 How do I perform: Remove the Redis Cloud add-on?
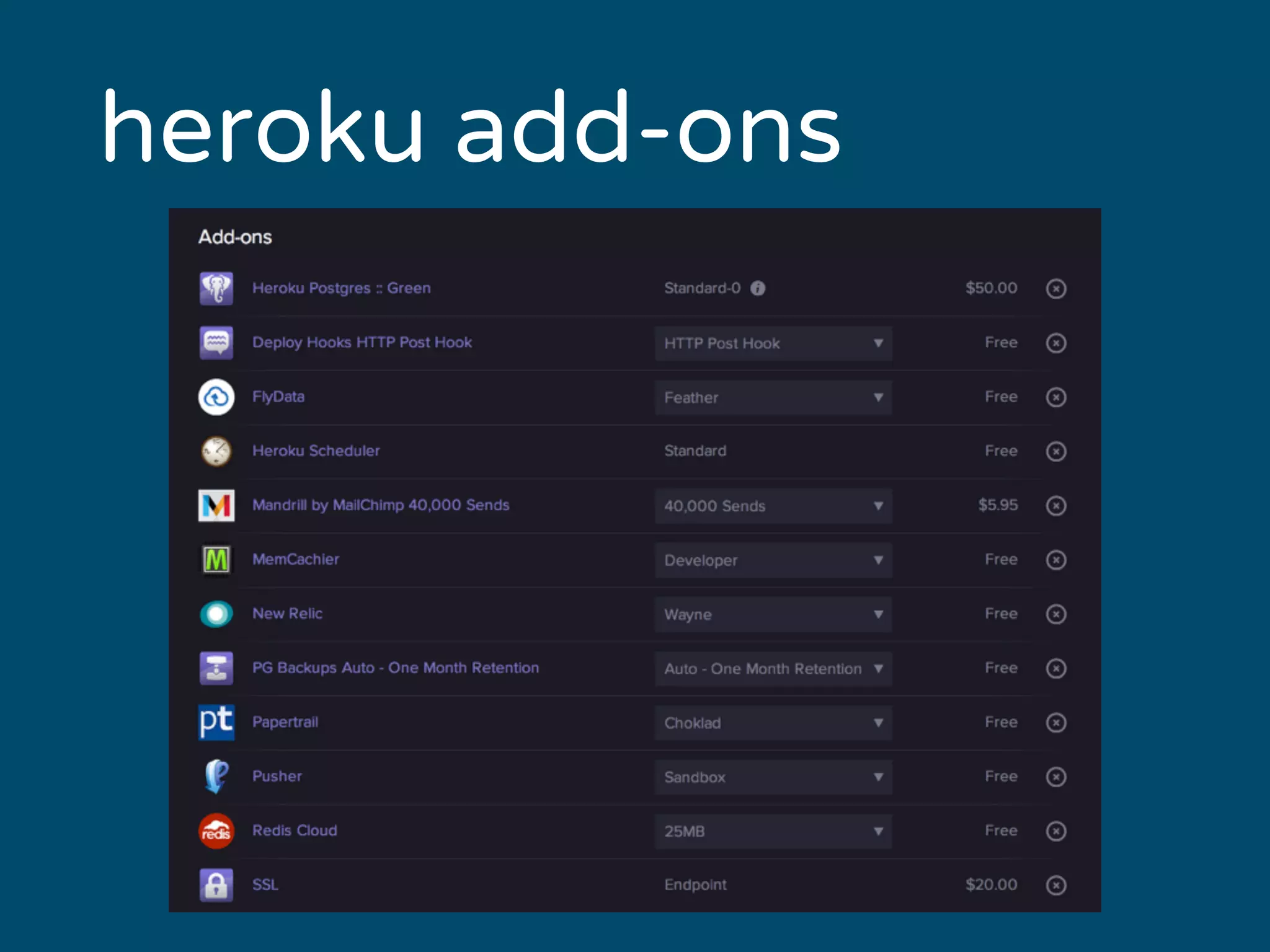pyautogui.click(x=1056, y=831)
